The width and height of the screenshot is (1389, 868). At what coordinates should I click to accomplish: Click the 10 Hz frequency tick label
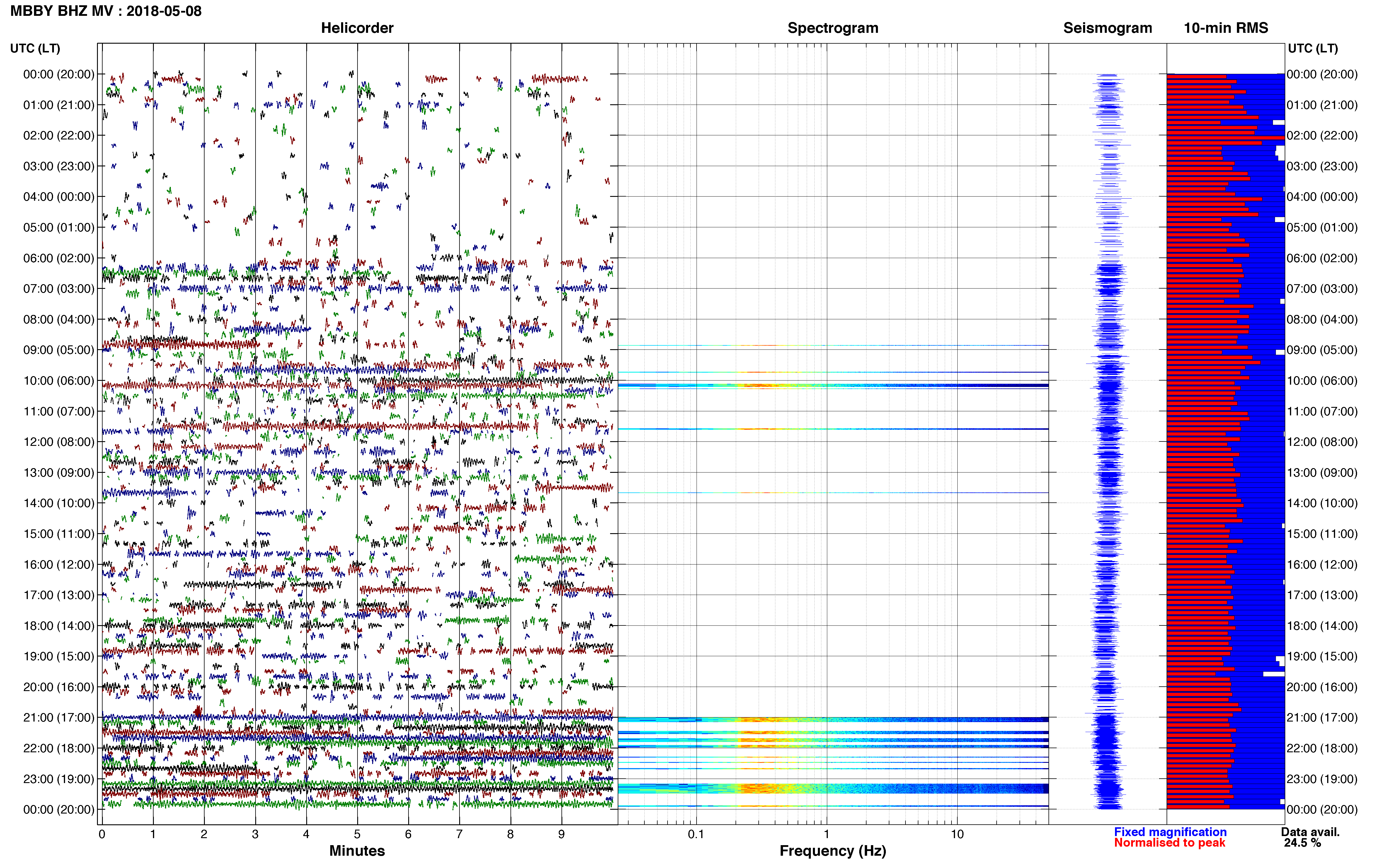957,835
